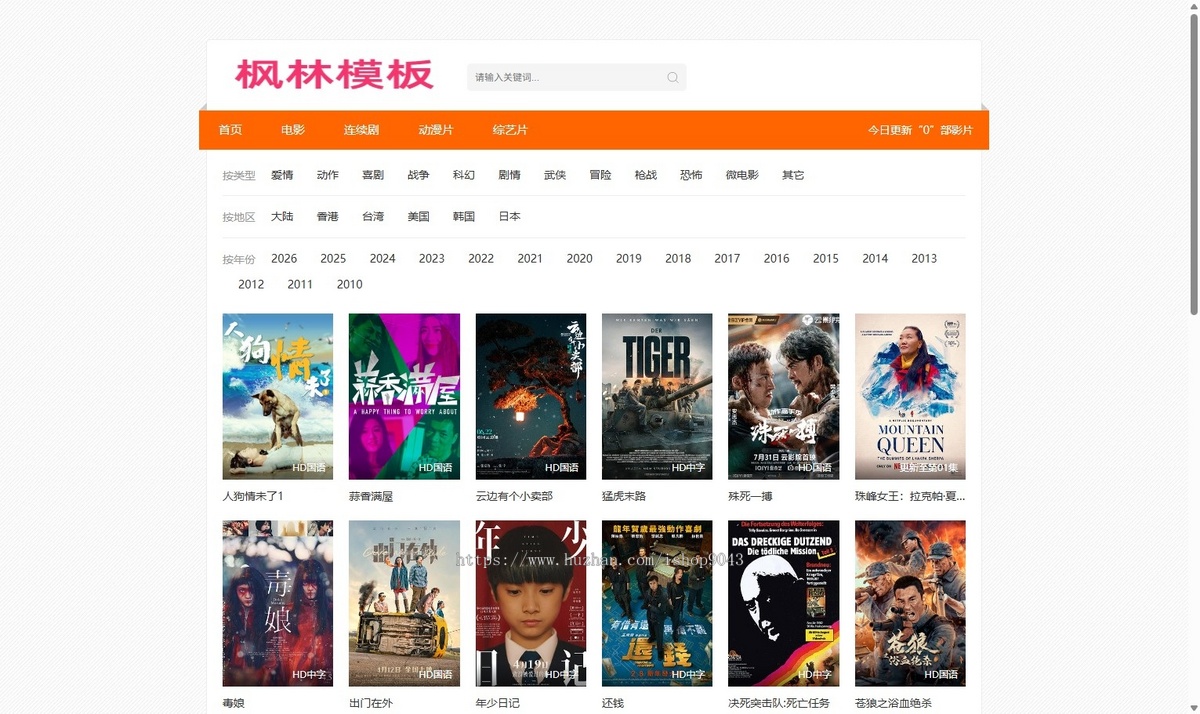Select year 2011 filter
The height and width of the screenshot is (714, 1200).
click(300, 285)
